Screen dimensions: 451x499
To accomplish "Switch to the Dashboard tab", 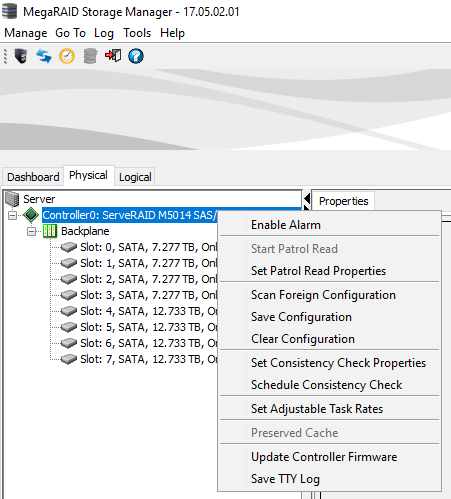I will click(33, 177).
